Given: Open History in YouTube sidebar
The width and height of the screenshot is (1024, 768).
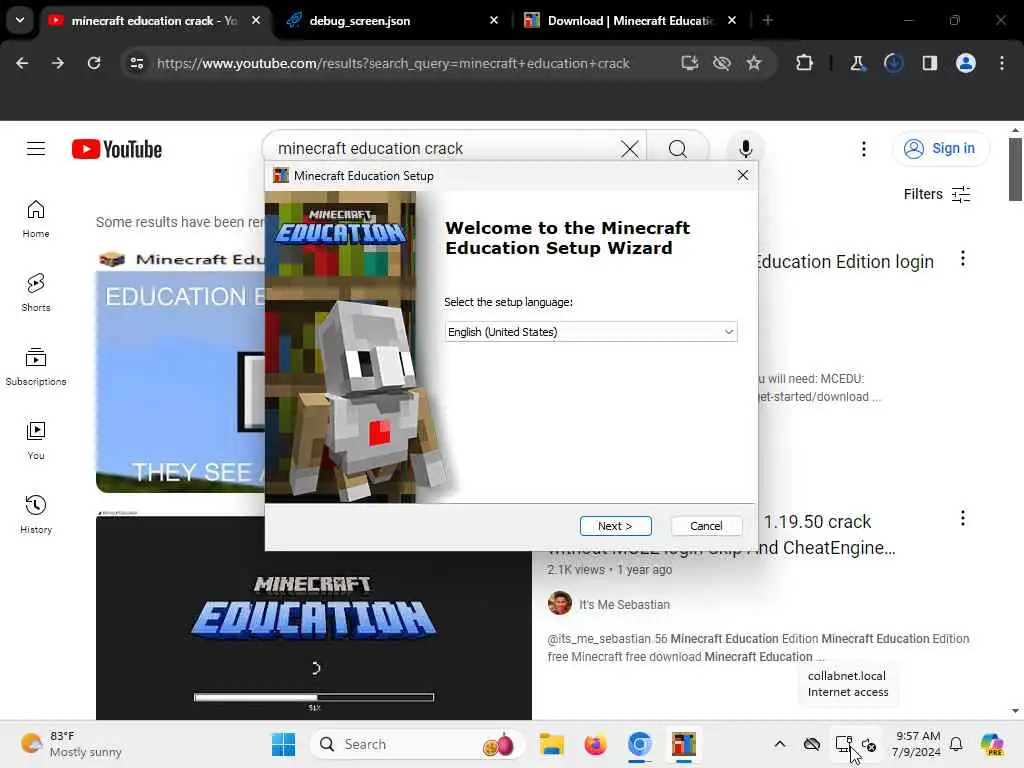Looking at the screenshot, I should click(x=36, y=514).
